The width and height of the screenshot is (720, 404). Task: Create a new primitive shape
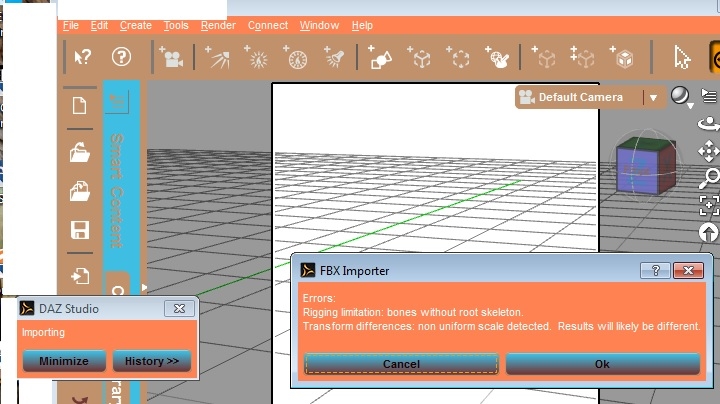click(380, 57)
